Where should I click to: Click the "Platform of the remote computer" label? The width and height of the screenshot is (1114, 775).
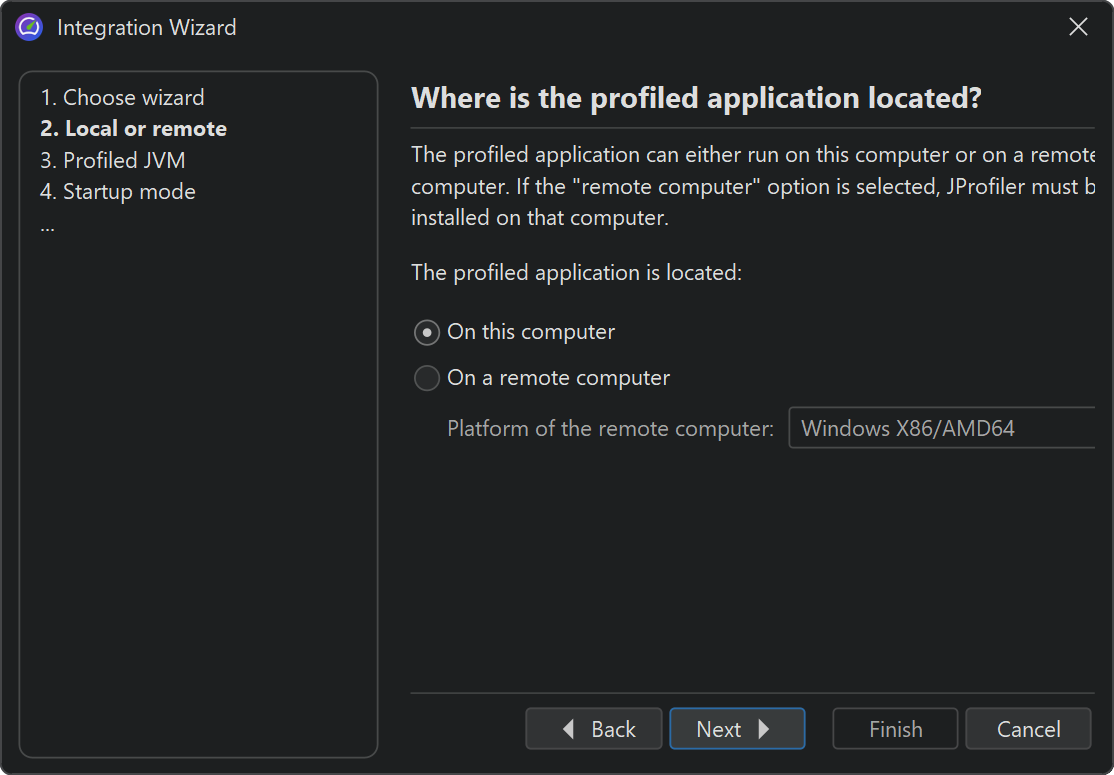tap(610, 429)
